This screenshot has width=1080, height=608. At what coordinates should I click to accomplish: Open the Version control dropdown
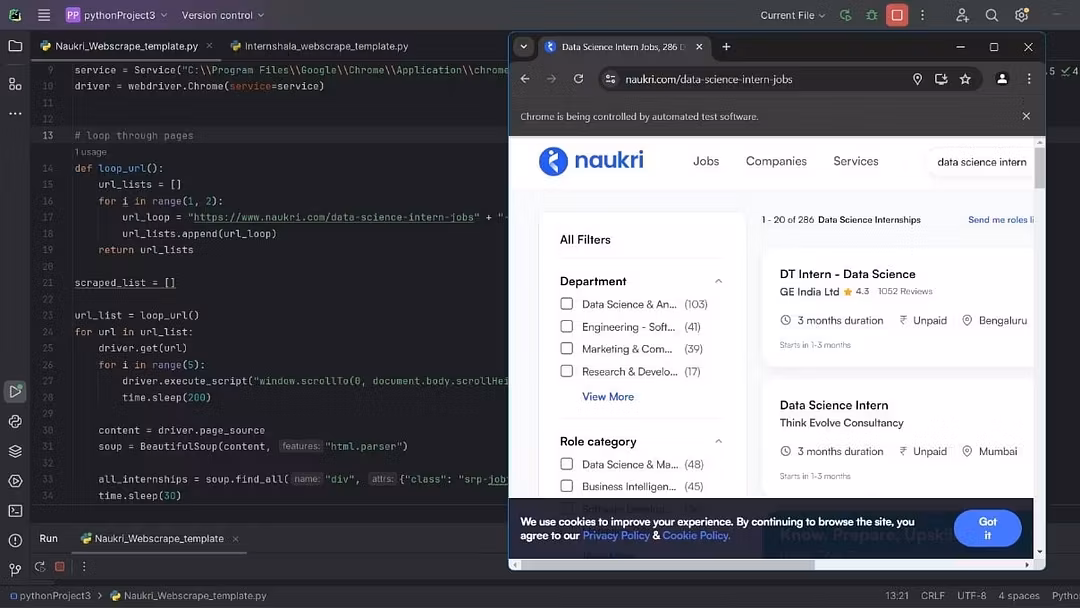[x=222, y=15]
